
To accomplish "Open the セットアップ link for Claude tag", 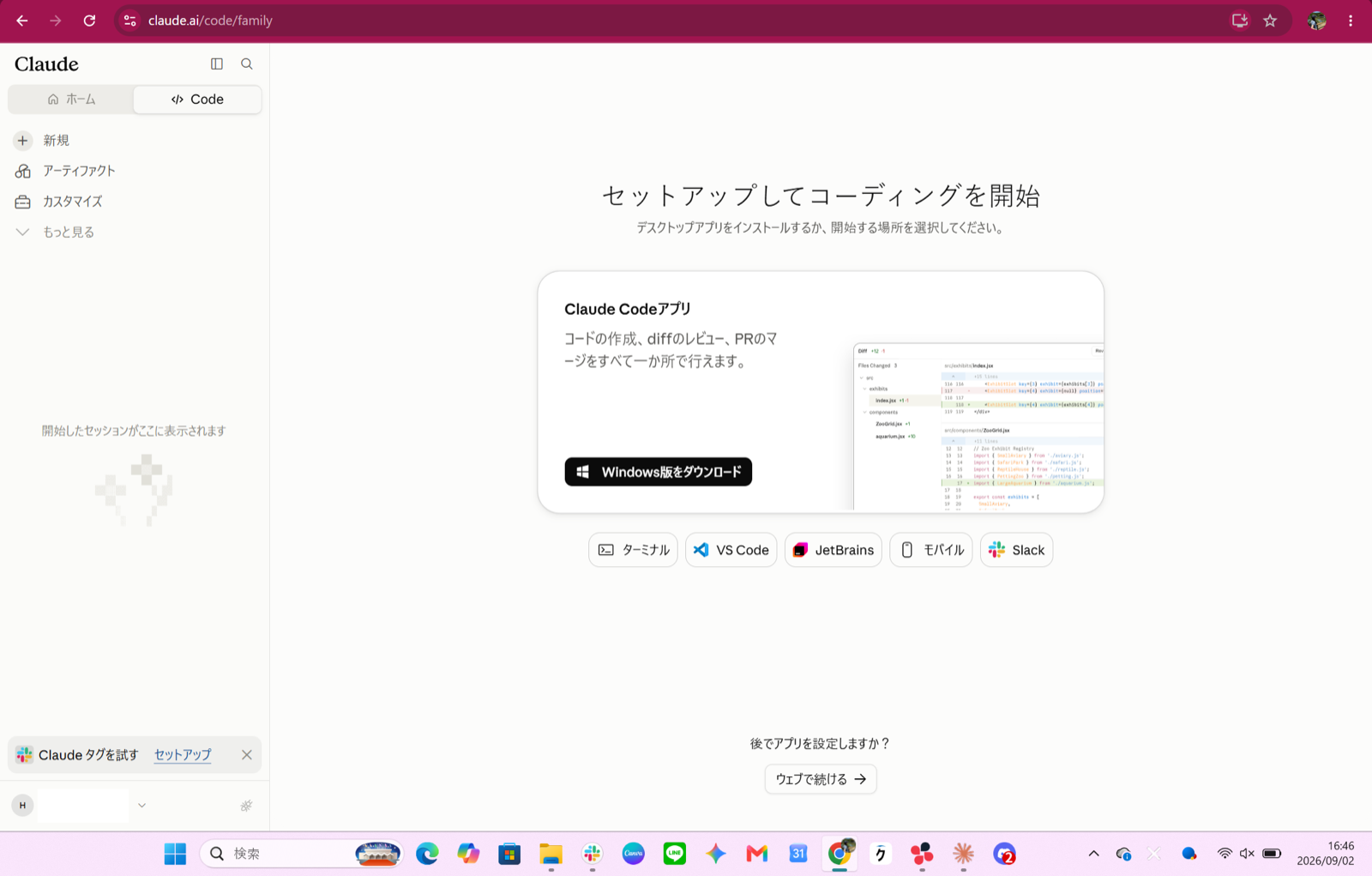I will pyautogui.click(x=183, y=755).
